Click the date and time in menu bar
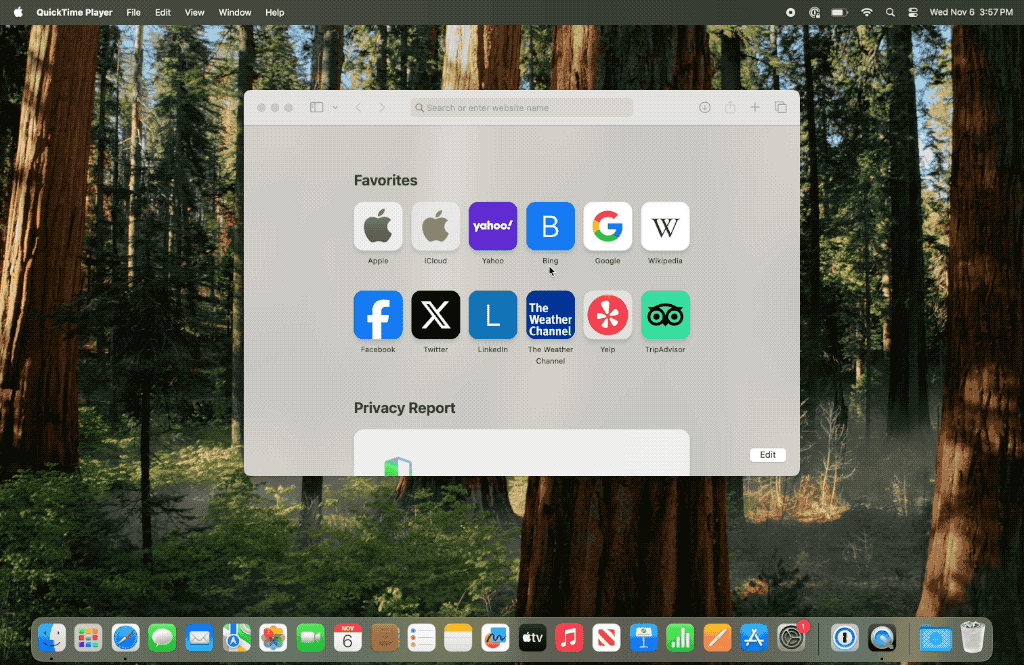 pos(971,12)
